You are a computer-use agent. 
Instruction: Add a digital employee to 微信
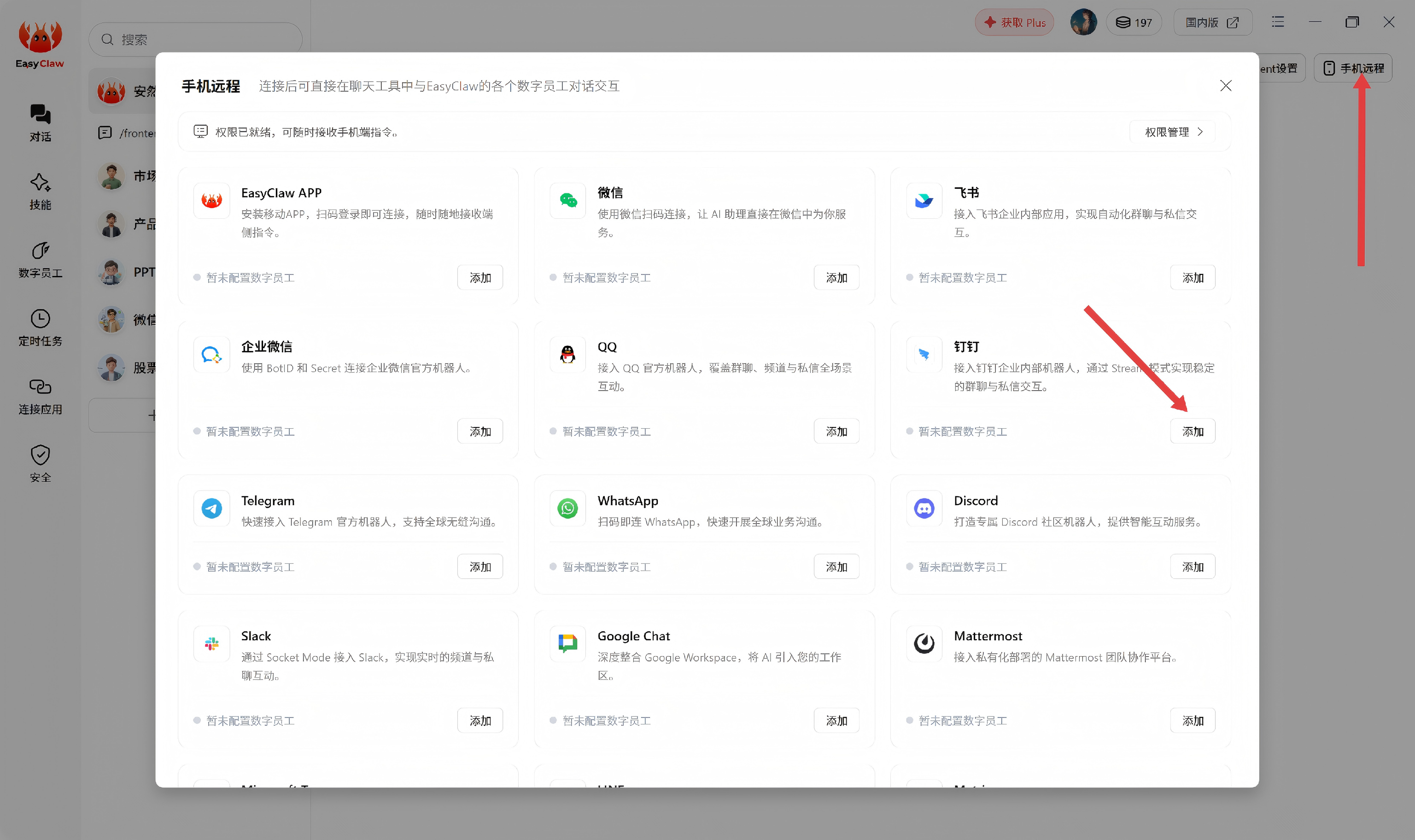pyautogui.click(x=836, y=277)
